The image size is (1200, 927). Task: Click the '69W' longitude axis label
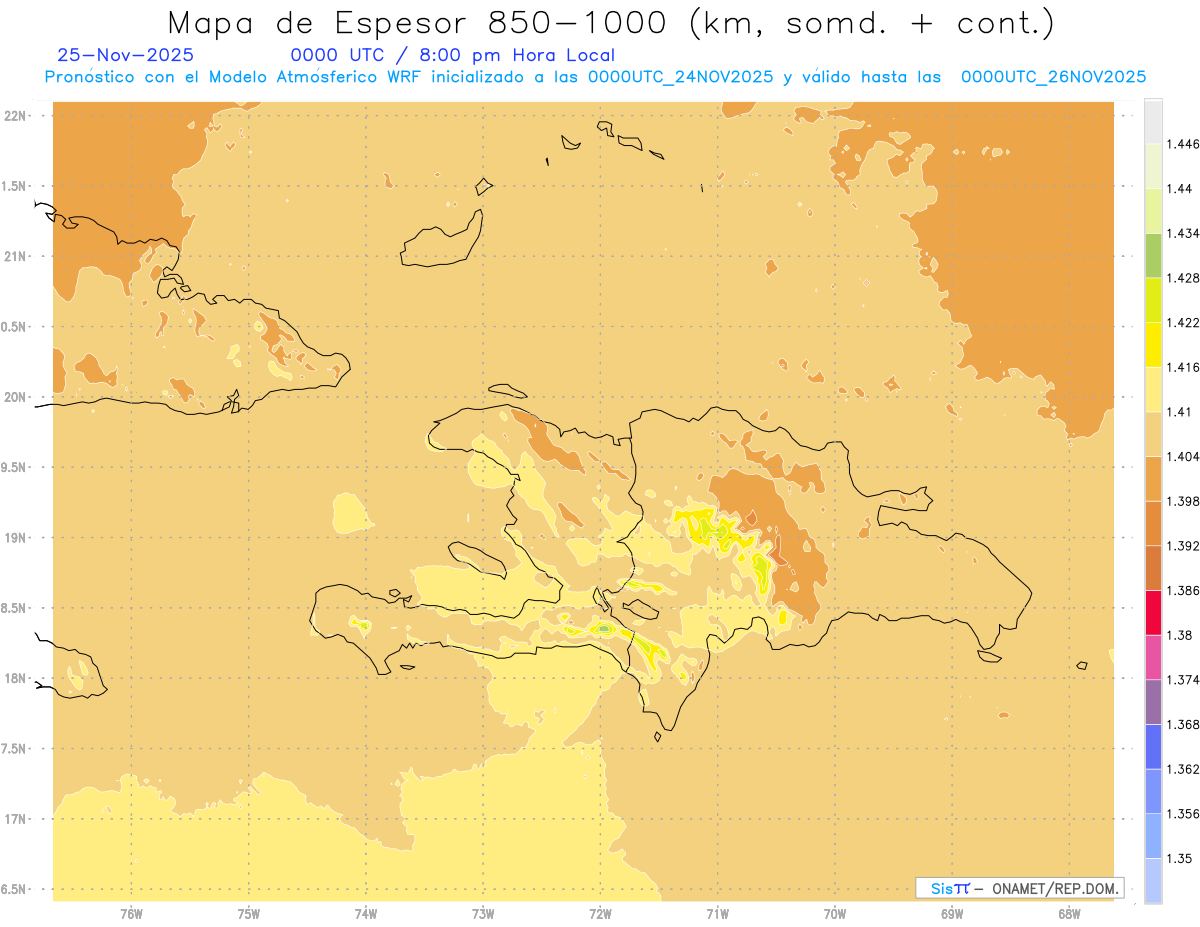952,914
